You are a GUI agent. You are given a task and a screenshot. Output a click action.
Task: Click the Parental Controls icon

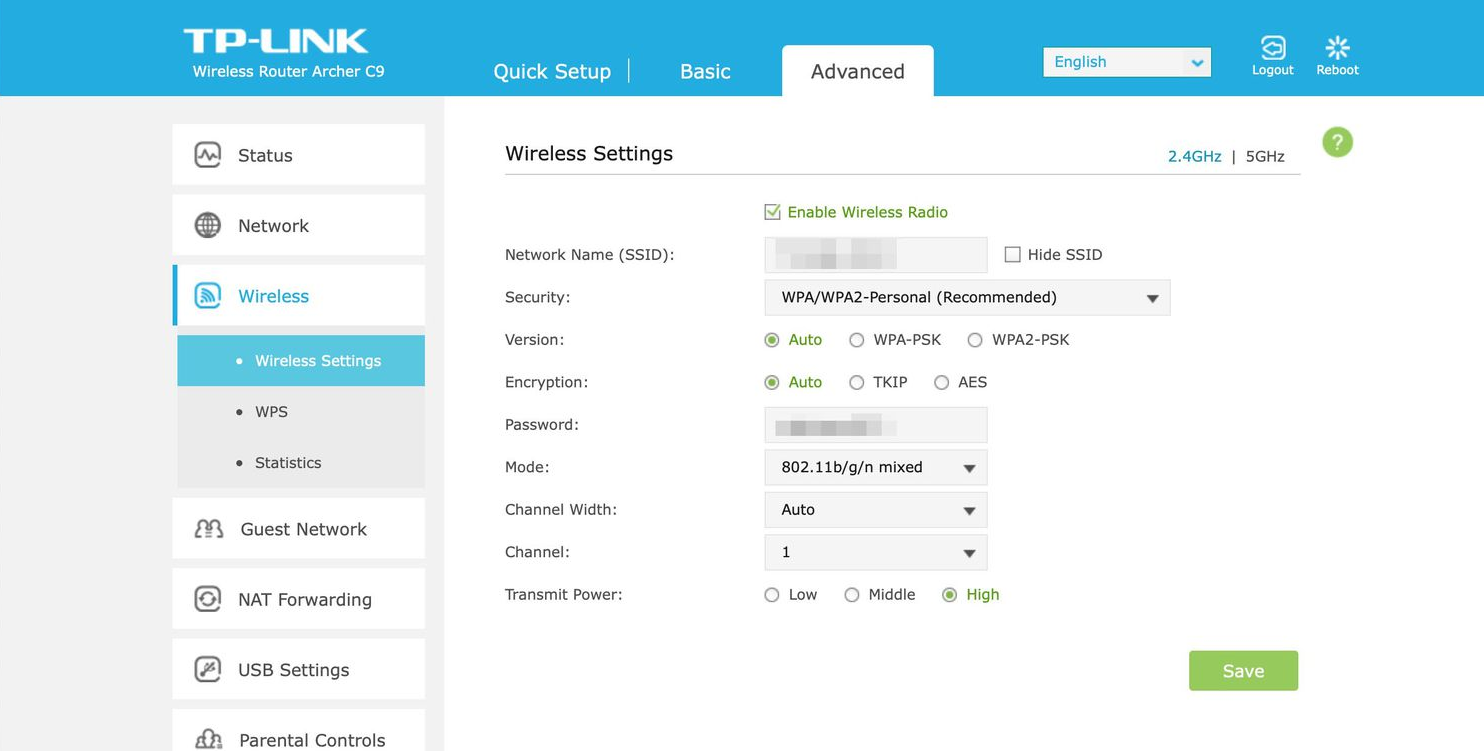(x=207, y=738)
